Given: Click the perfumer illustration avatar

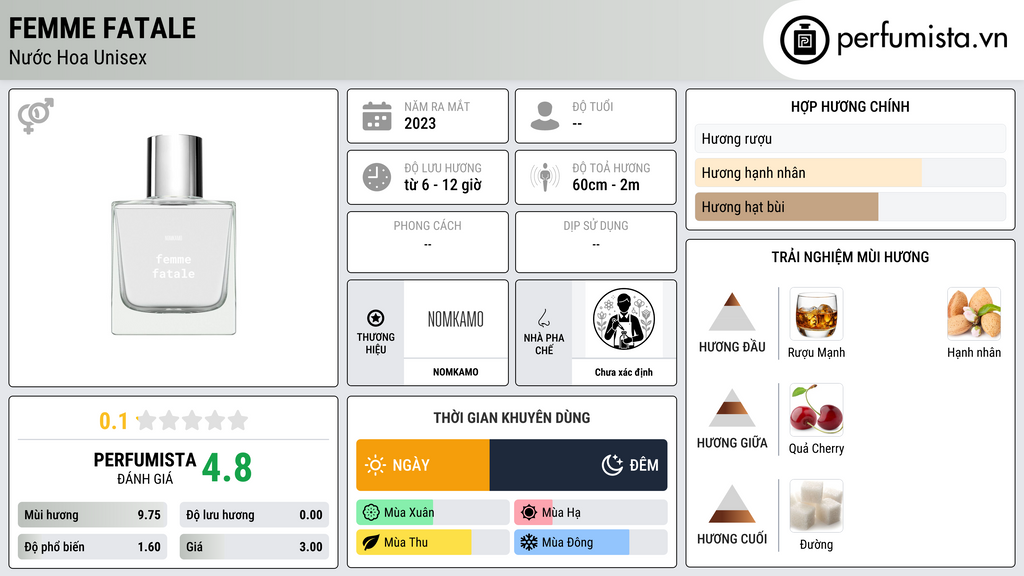Looking at the screenshot, I should pos(624,319).
